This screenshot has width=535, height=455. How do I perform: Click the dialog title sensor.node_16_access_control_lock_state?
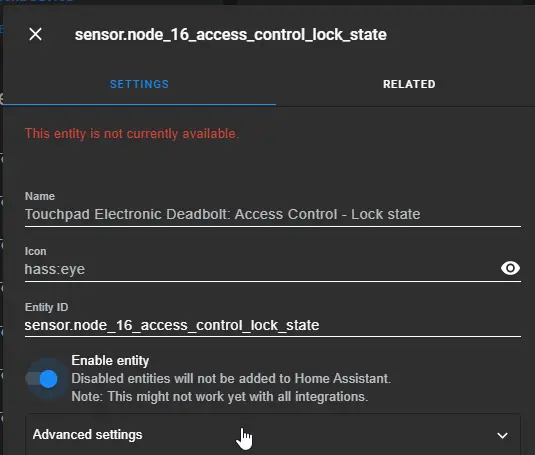click(231, 35)
